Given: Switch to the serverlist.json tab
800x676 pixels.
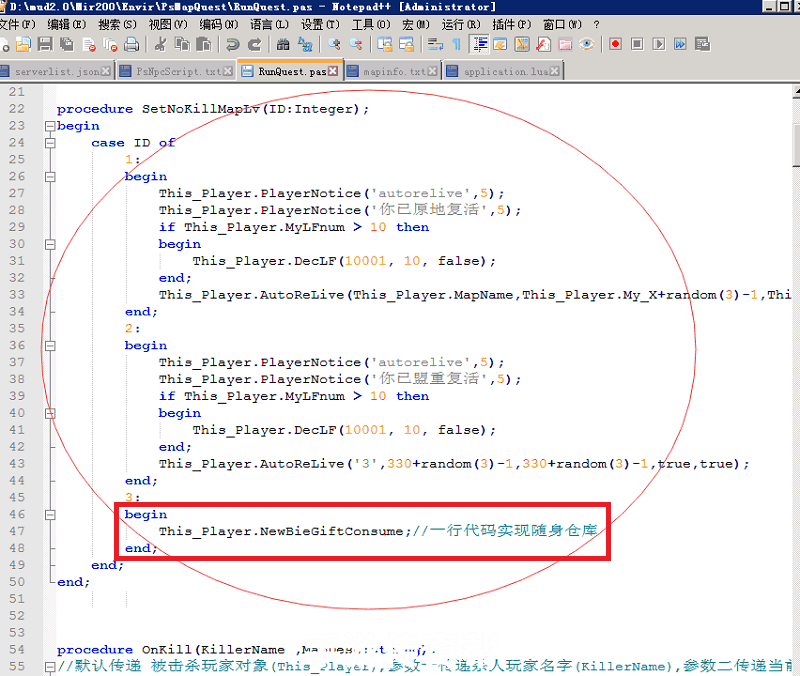Looking at the screenshot, I should pyautogui.click(x=56, y=71).
